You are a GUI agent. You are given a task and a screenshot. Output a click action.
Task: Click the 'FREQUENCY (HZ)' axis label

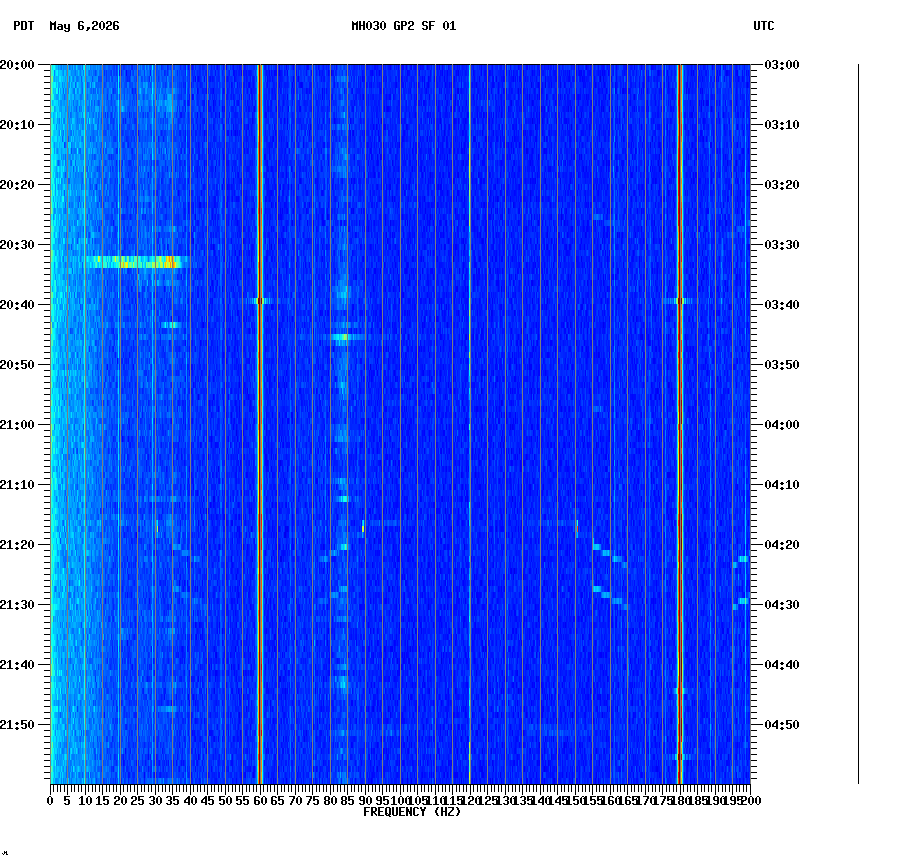(x=412, y=812)
